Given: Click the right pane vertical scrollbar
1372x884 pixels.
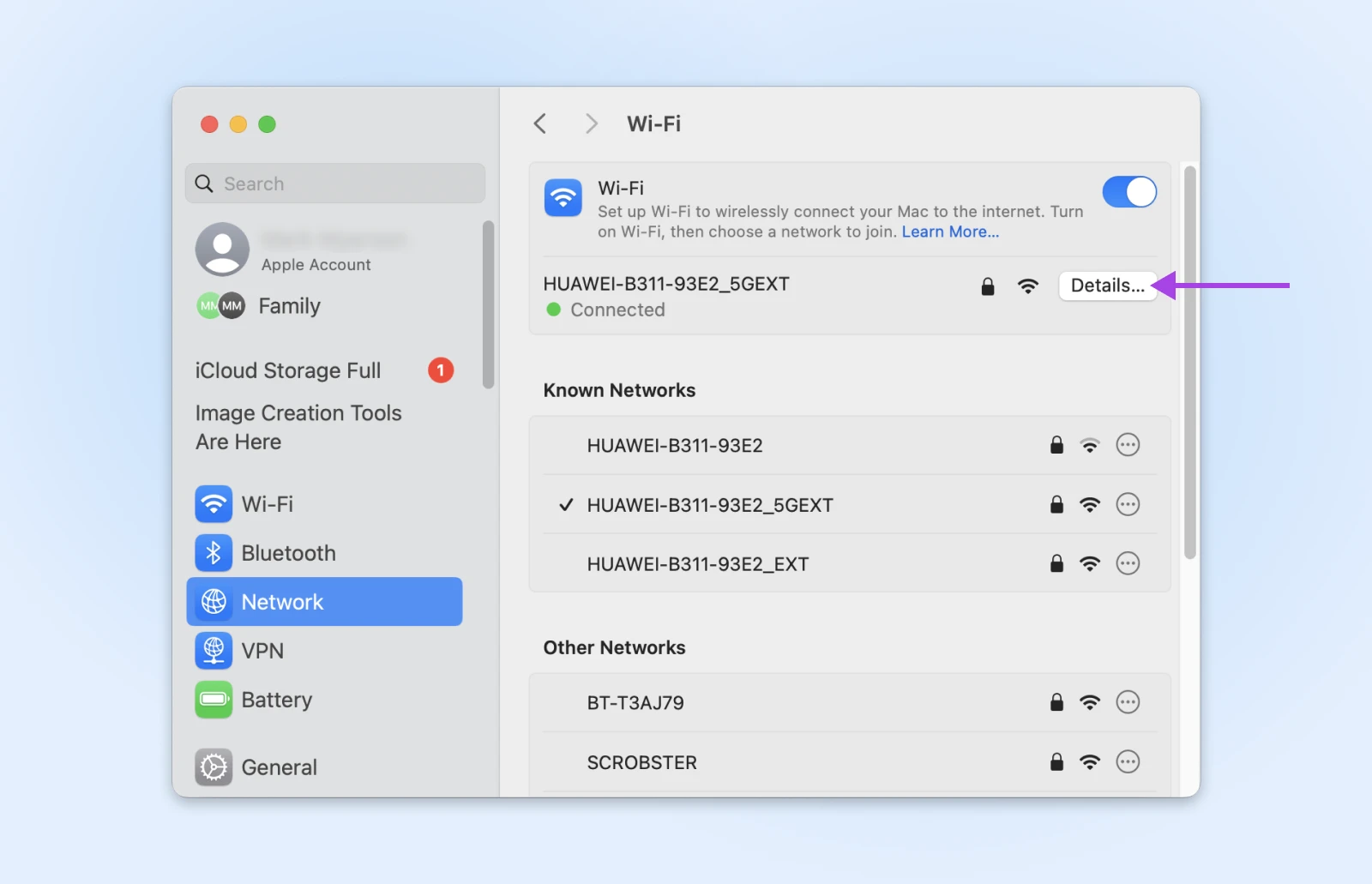Looking at the screenshot, I should coord(1189,360).
